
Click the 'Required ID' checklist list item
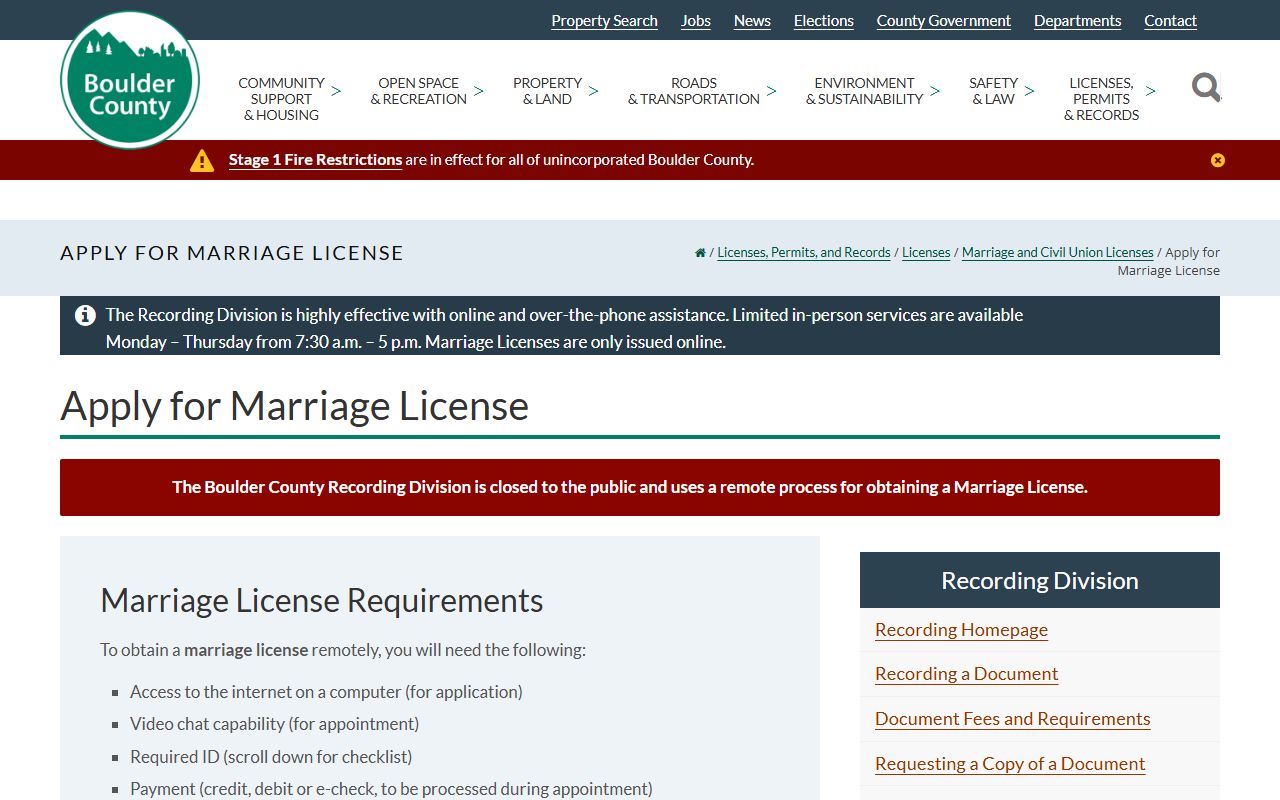click(x=271, y=757)
